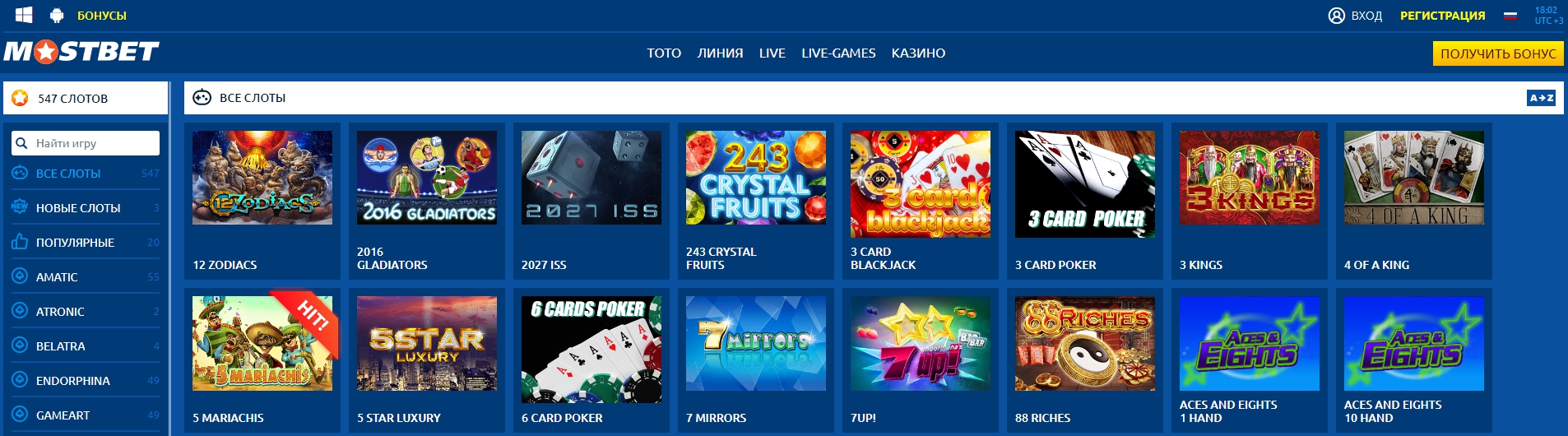Screen dimensions: 1568x436
Task: Click the Найти игру search field
Action: click(x=86, y=143)
